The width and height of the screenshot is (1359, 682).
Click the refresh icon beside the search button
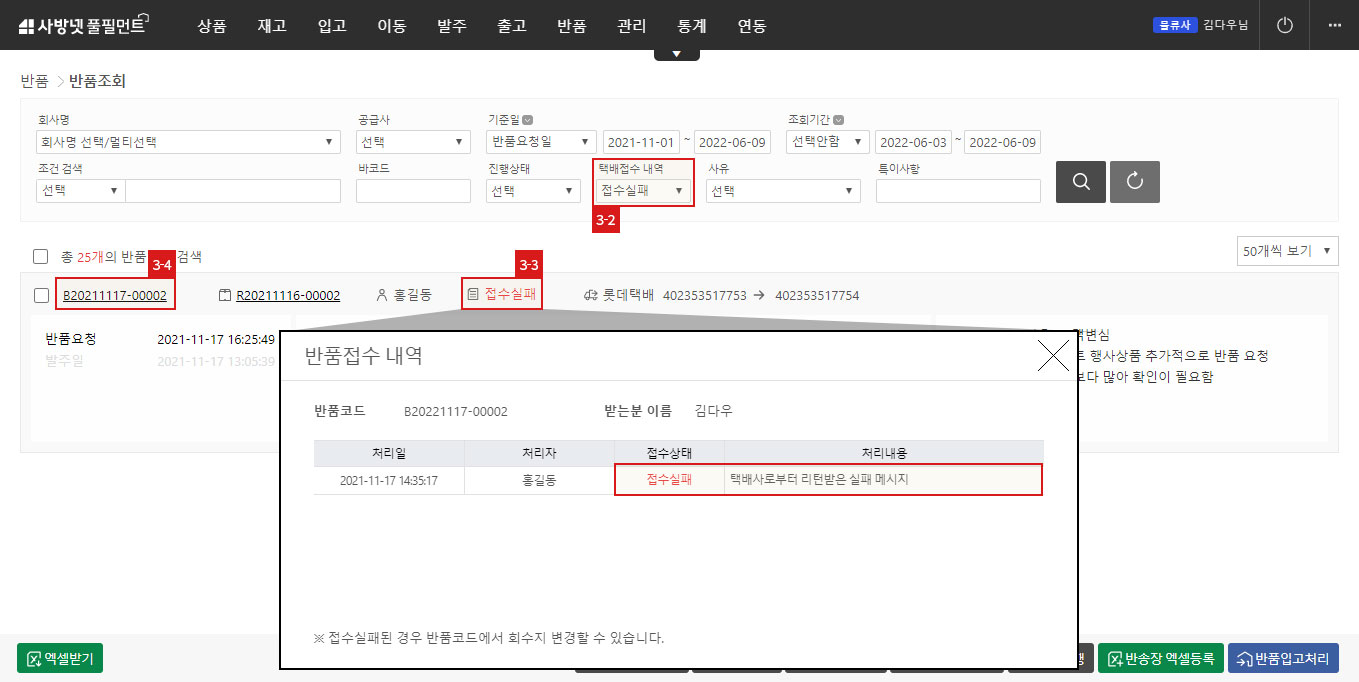pos(1134,181)
